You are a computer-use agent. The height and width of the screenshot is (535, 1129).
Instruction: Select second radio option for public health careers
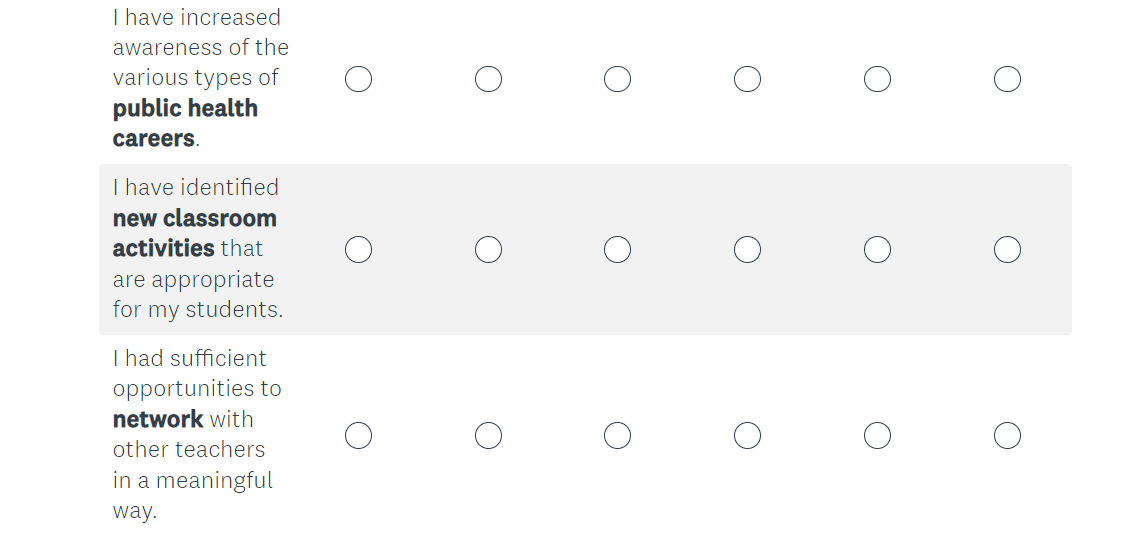pyautogui.click(x=488, y=79)
